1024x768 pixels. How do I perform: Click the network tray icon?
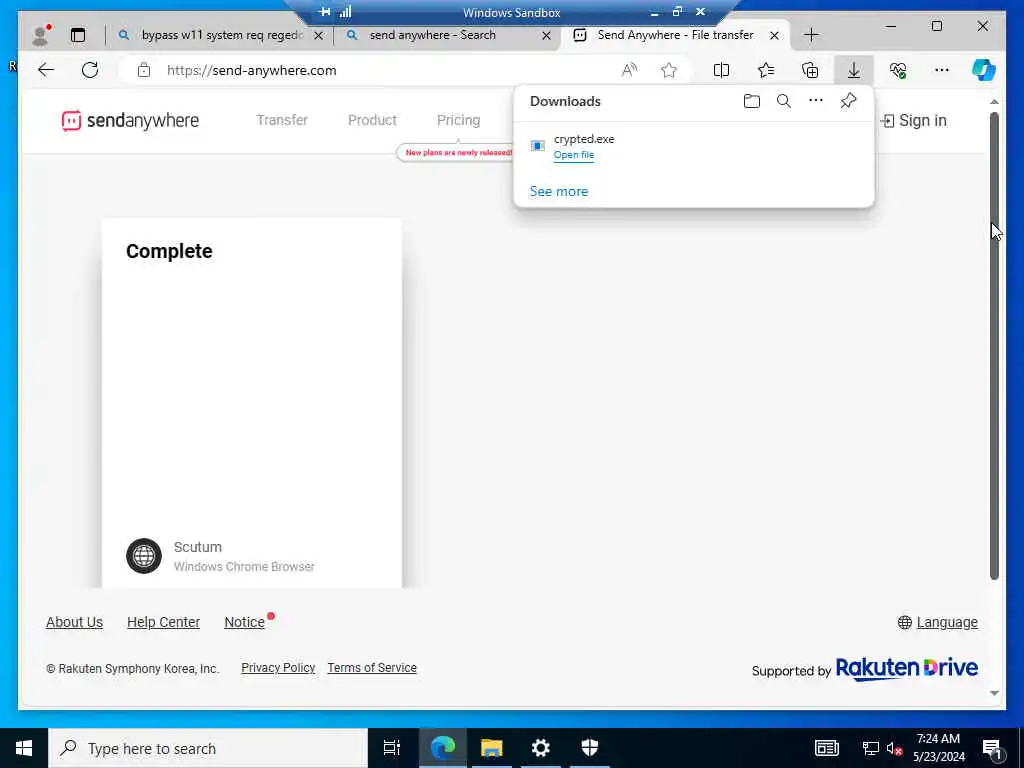click(x=870, y=748)
